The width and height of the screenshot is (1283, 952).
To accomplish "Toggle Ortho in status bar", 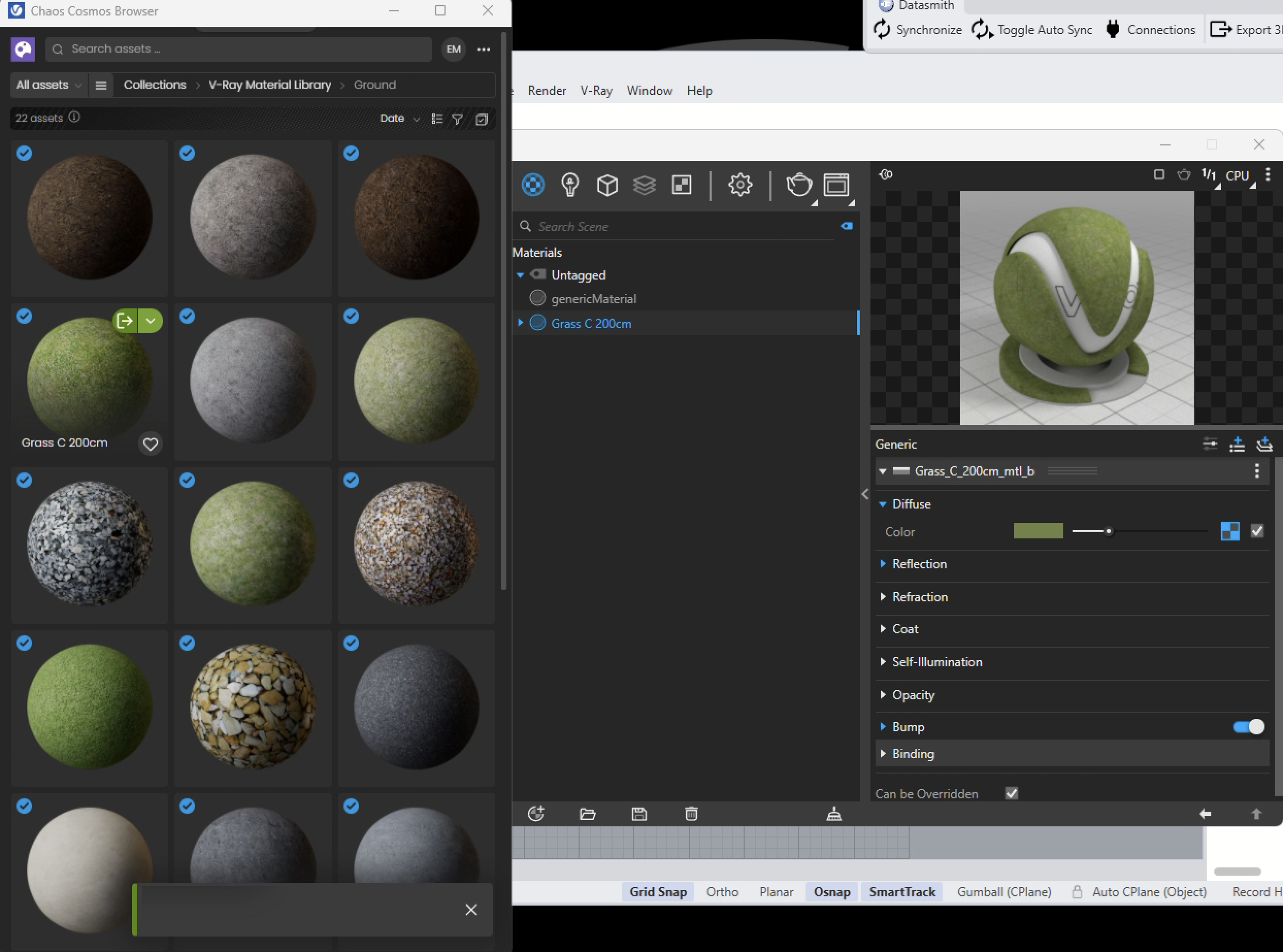I will pos(722,892).
